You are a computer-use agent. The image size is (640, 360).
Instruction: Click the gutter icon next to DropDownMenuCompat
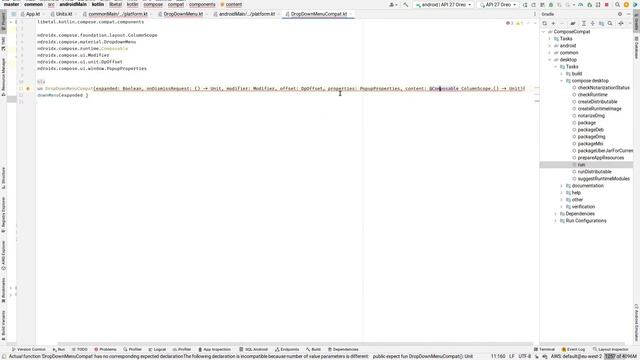tap(28, 88)
